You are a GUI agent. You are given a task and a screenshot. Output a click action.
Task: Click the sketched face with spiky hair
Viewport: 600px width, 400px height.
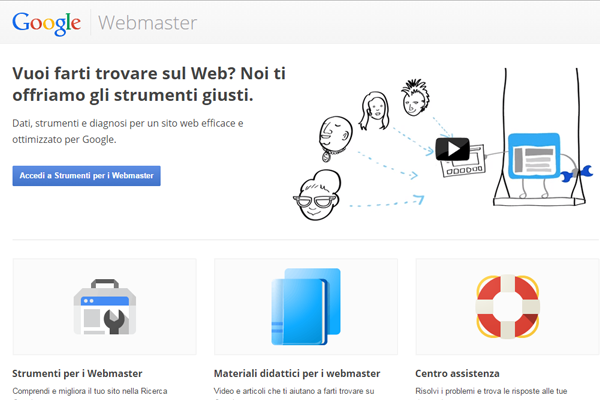coord(415,98)
